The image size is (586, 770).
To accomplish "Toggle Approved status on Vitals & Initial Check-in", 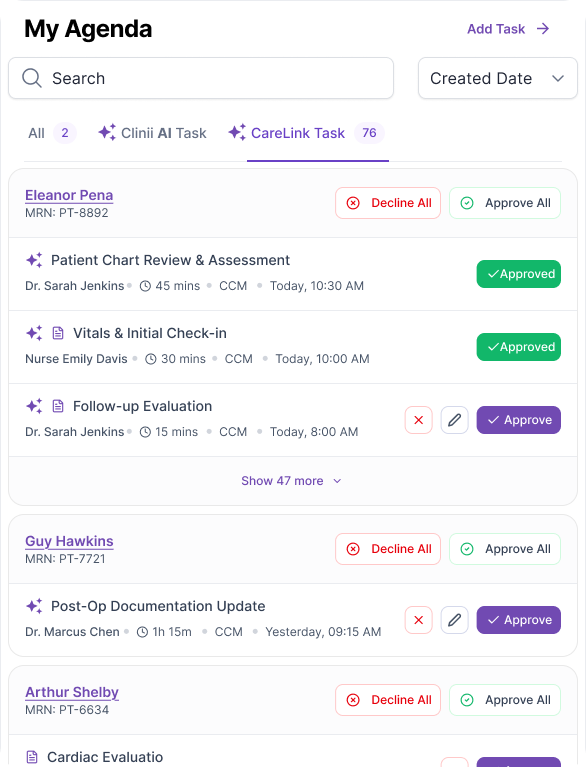I will (x=519, y=347).
